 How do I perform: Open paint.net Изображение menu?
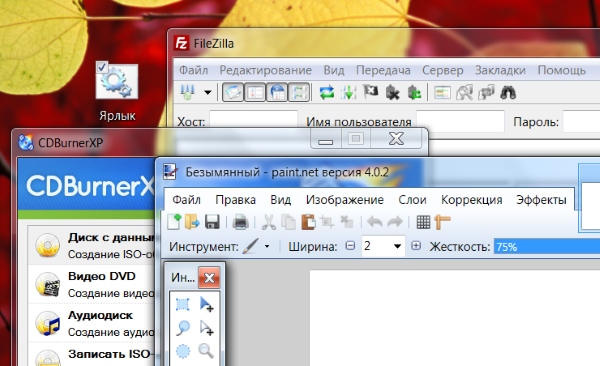345,199
